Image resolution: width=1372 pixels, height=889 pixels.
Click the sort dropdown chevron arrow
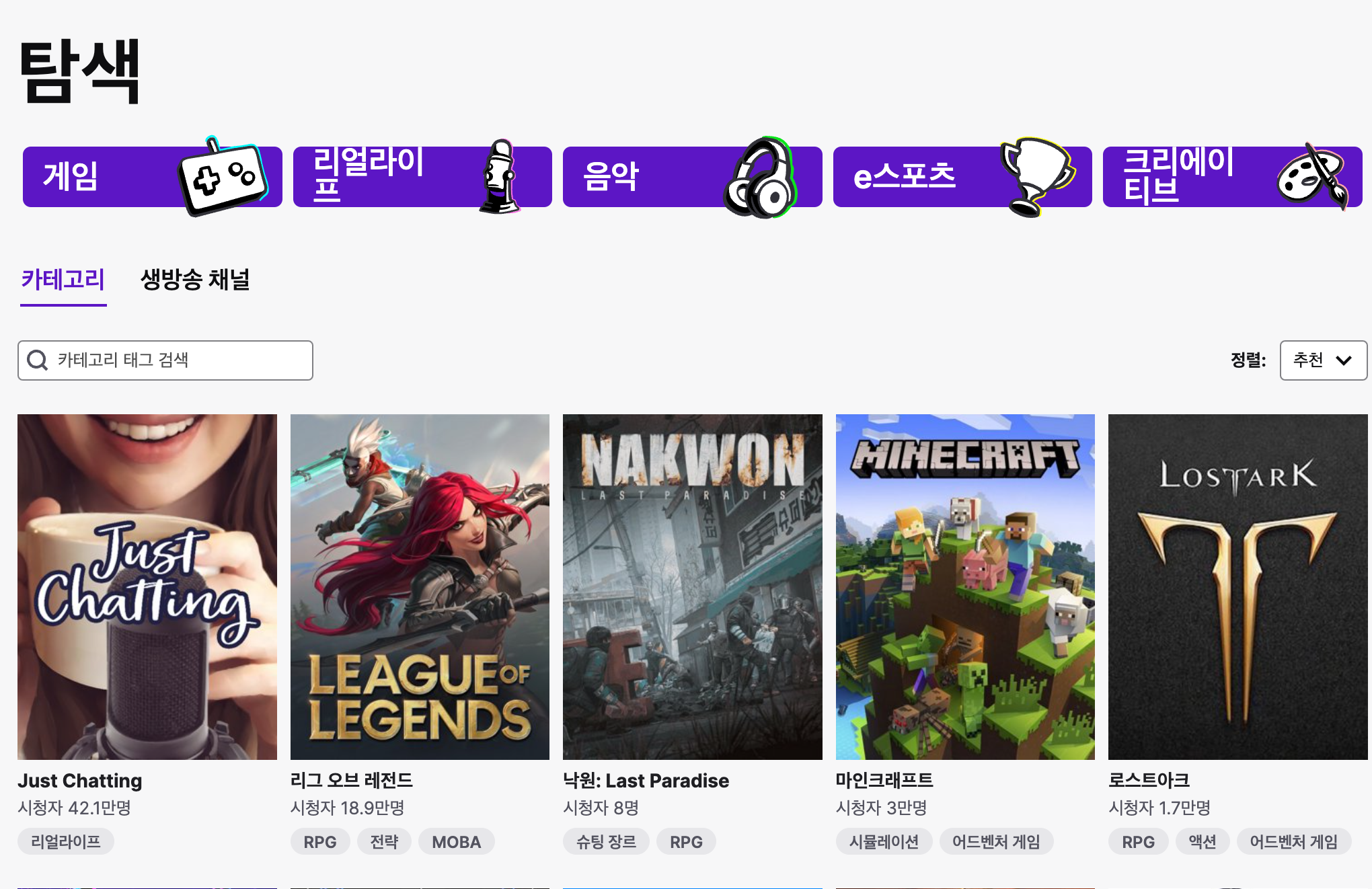1344,360
